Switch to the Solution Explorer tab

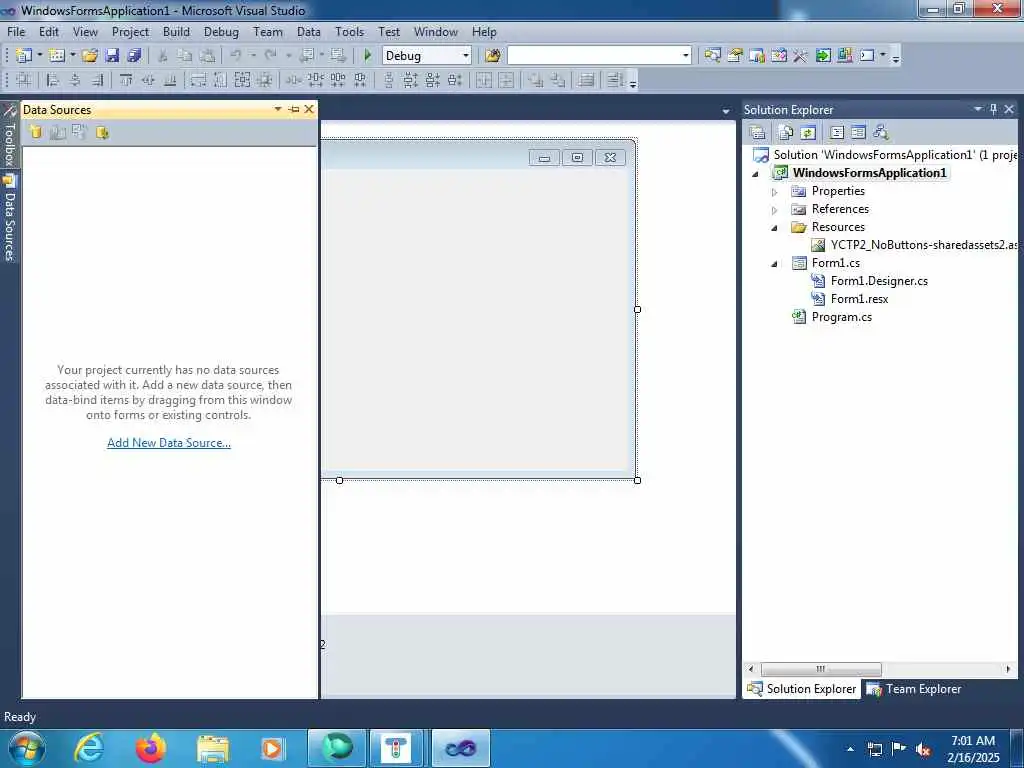click(801, 689)
